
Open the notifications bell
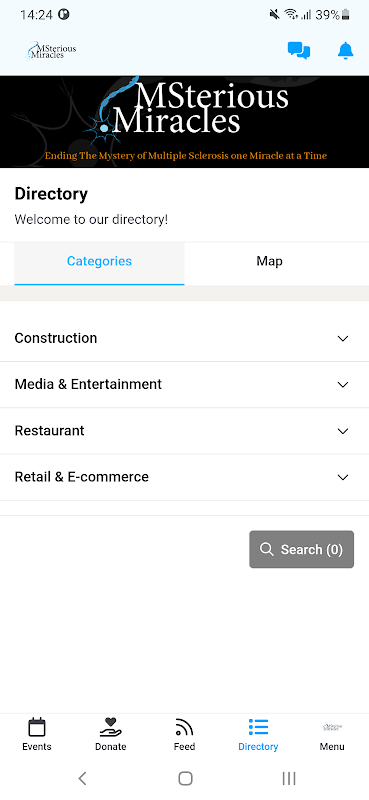pos(346,51)
